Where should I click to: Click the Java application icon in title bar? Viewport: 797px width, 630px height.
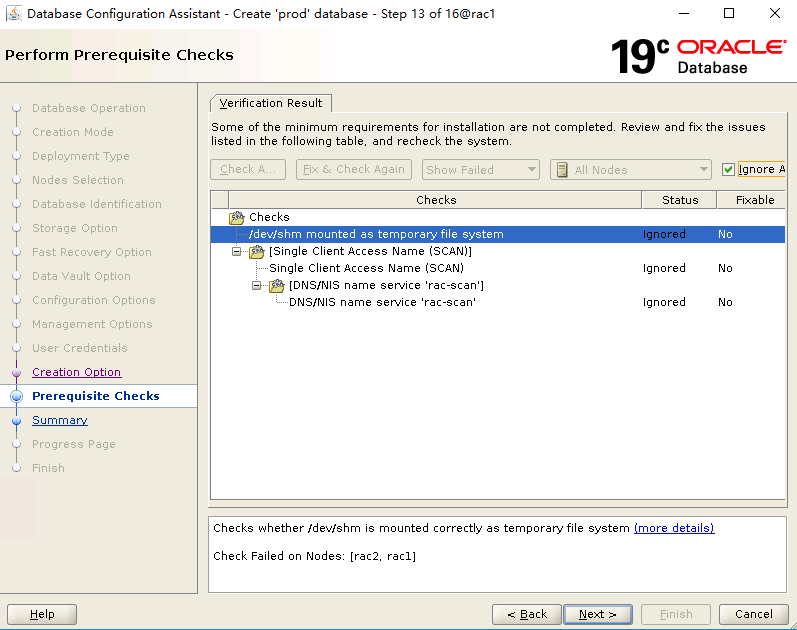[x=14, y=14]
